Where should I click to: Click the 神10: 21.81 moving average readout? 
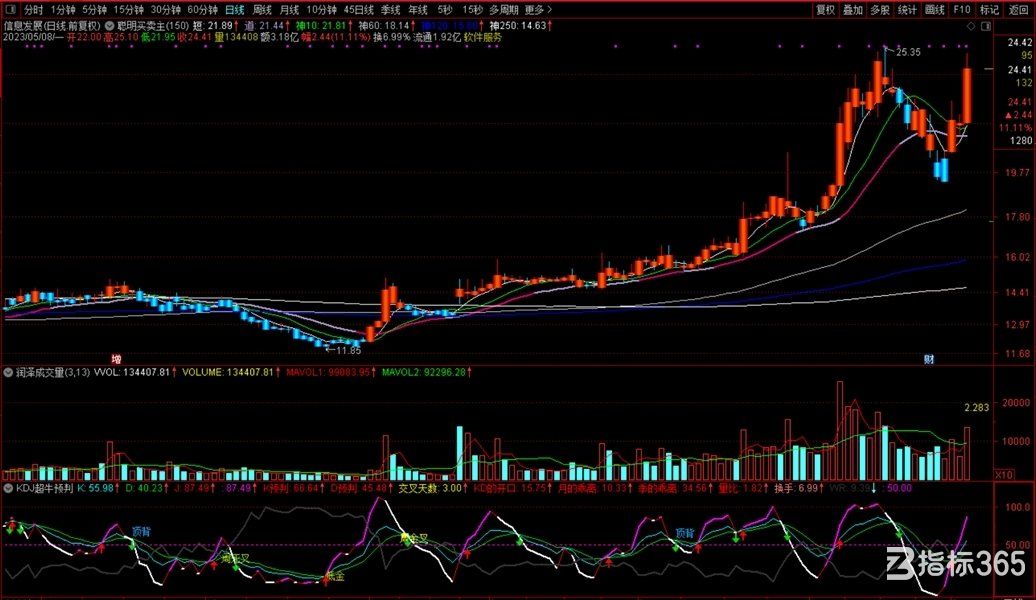320,26
